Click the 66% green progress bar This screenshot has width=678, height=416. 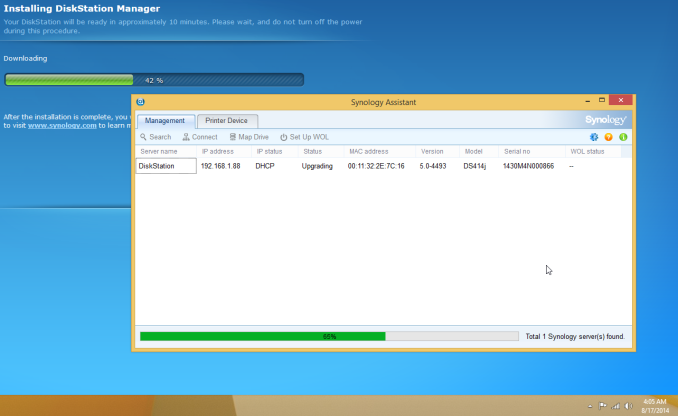point(329,336)
